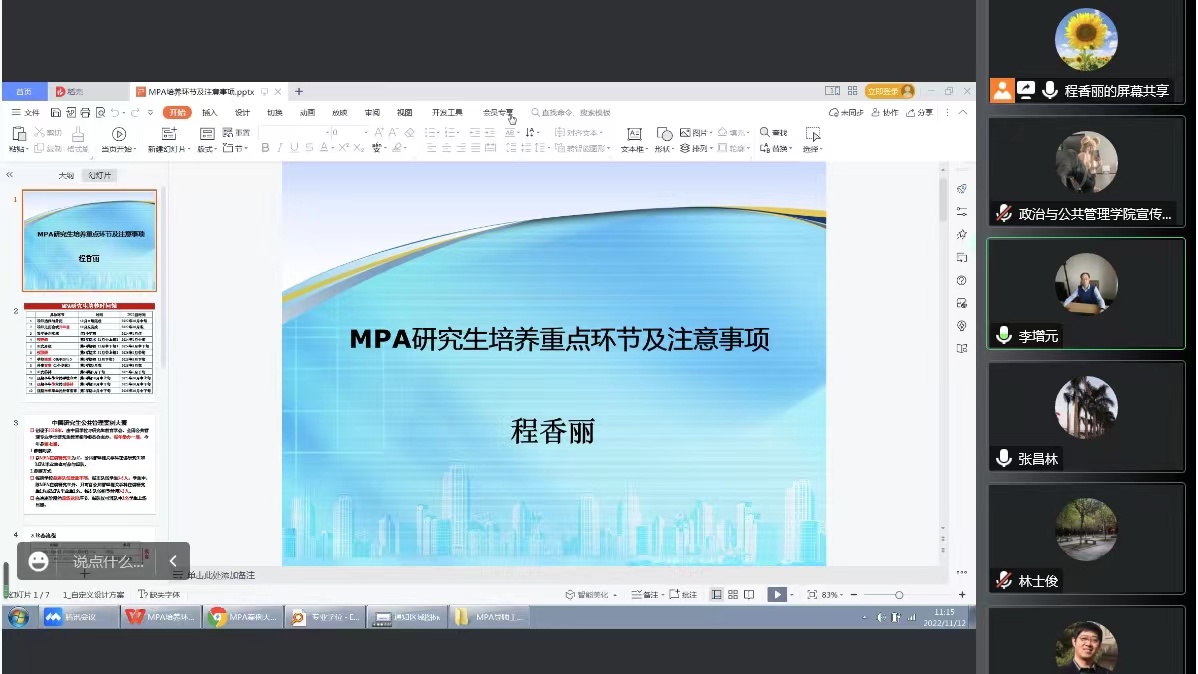Click the Paste (粘贴) clipboard icon
This screenshot has width=1198, height=674.
17,134
